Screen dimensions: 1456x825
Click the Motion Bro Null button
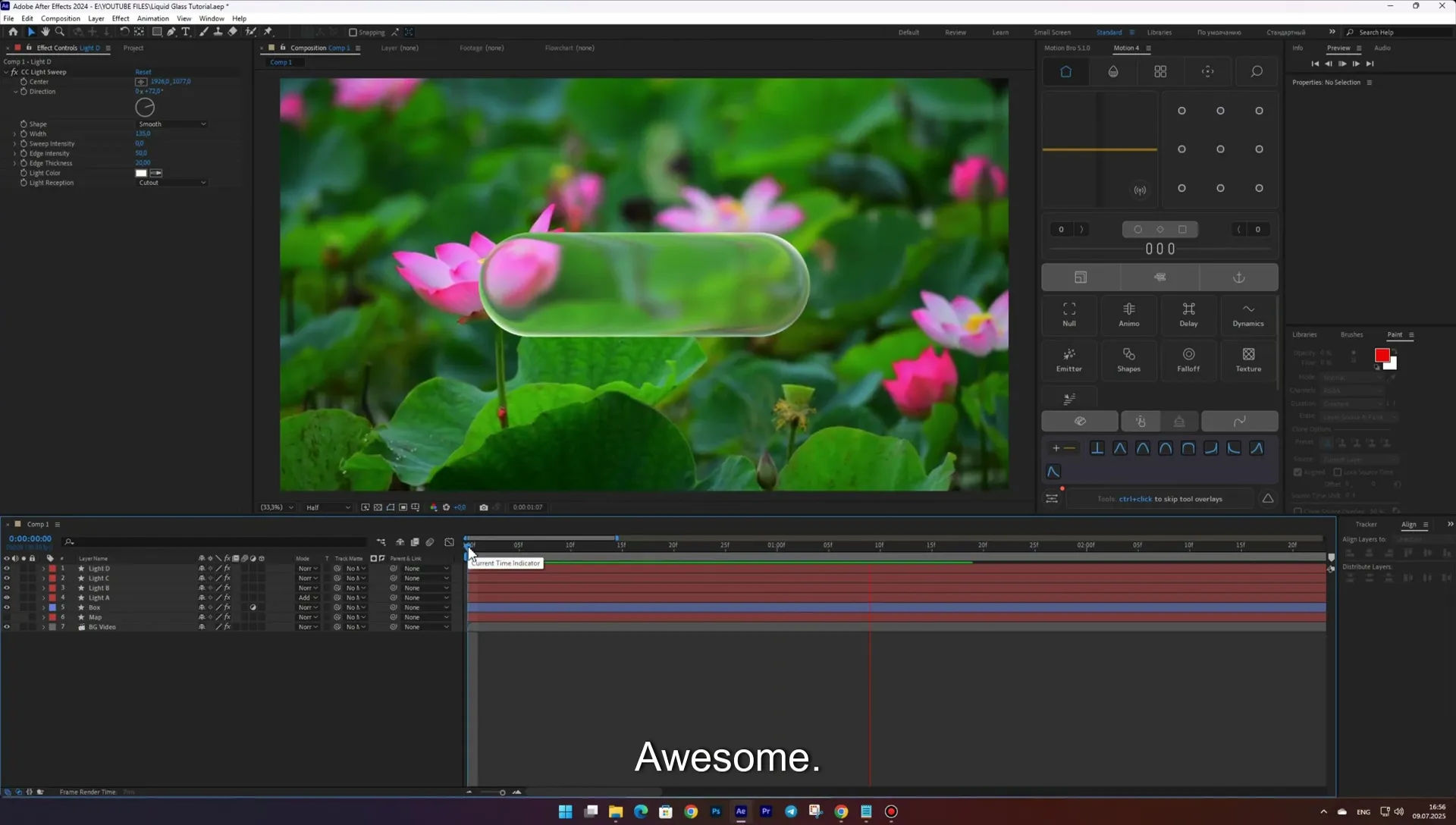1068,314
